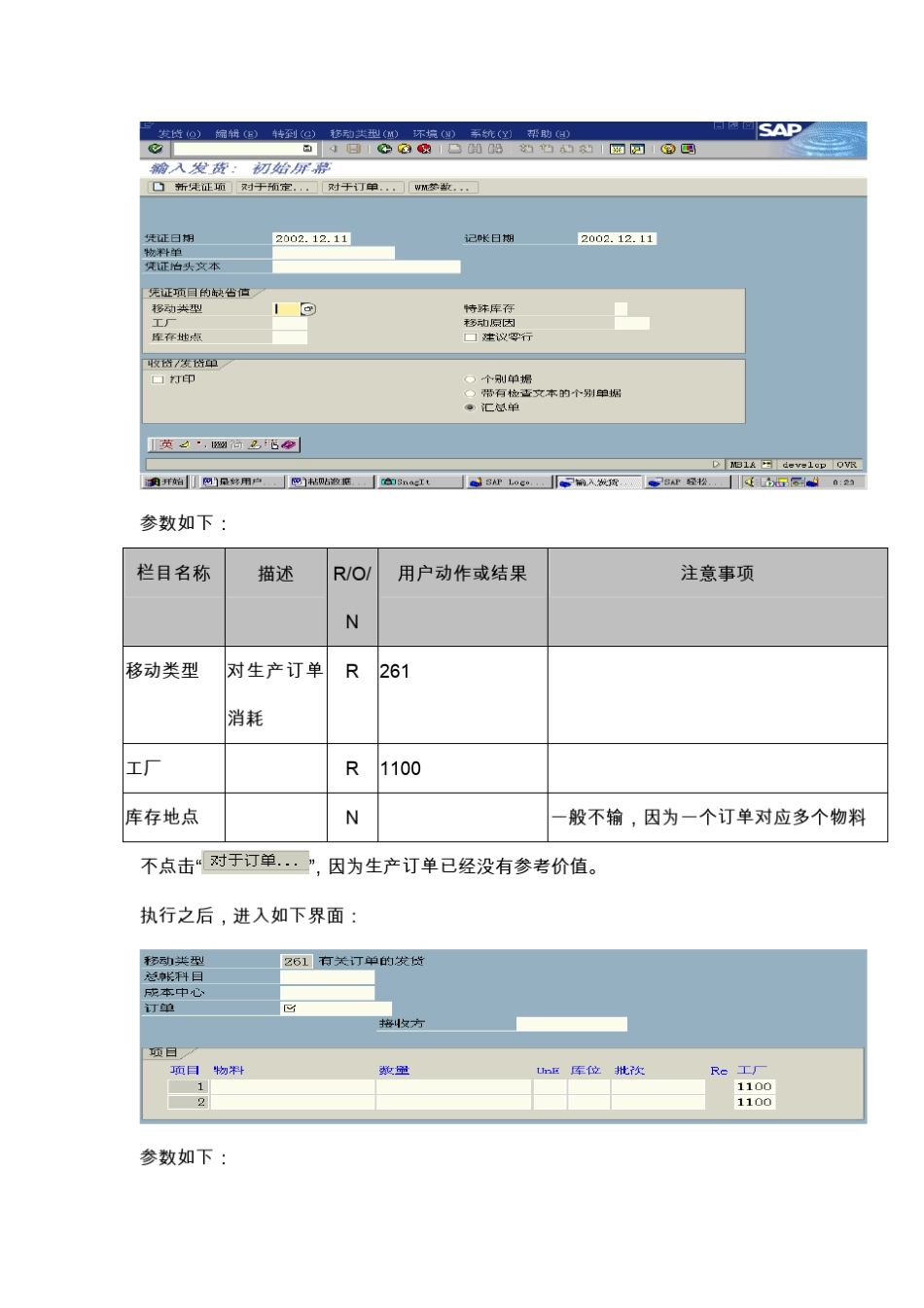Select the 个别单据 radio button
Viewport: 924px width, 1308px height.
470,379
